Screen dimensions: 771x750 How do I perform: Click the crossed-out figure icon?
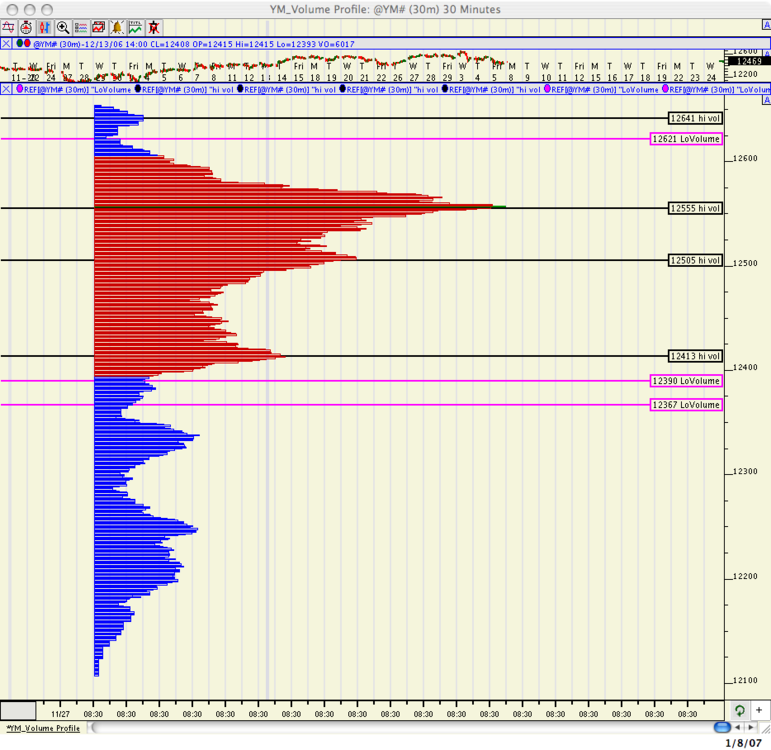(x=154, y=28)
